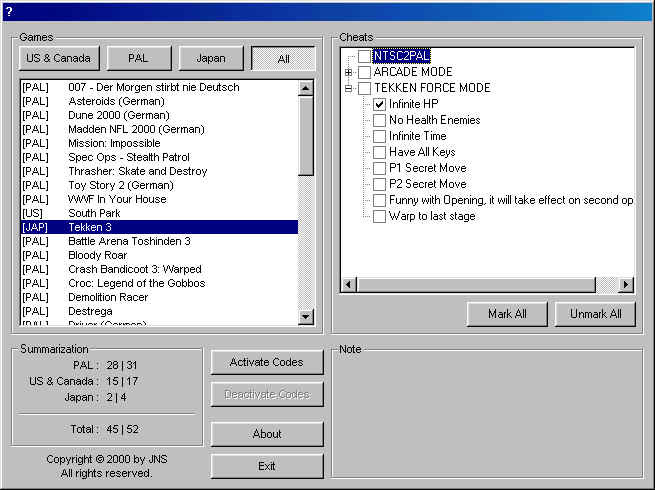
Task: Select the ARCADE MODE label in the tree
Action: [x=413, y=72]
